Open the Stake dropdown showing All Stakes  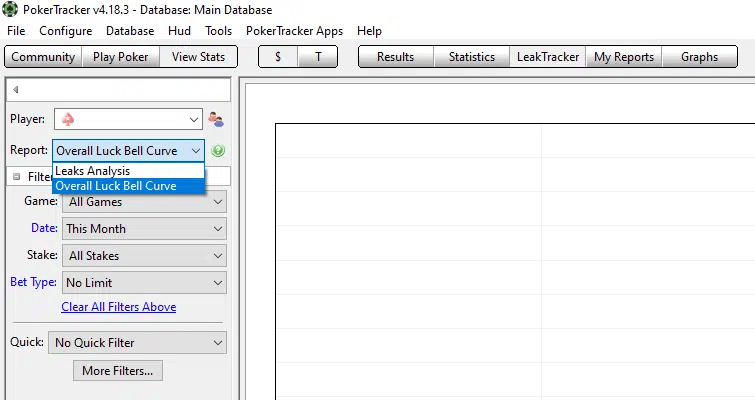point(144,256)
